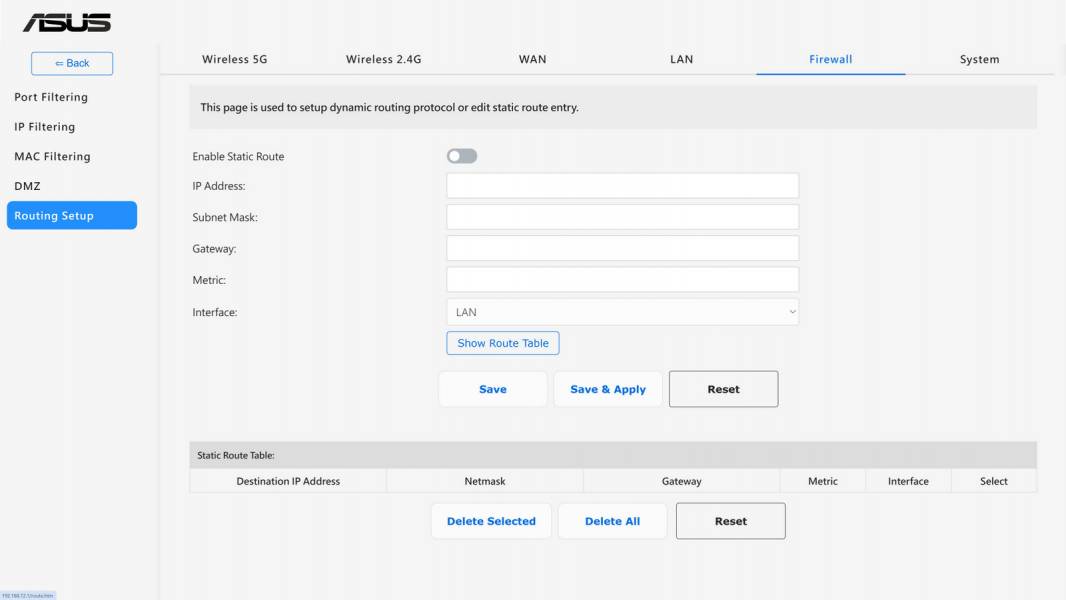Click Reset button beside Delete All
1066x600 pixels.
(731, 521)
